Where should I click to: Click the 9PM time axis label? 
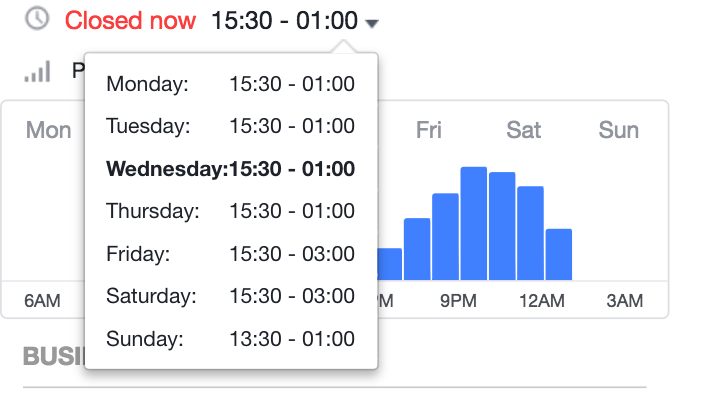tap(458, 301)
